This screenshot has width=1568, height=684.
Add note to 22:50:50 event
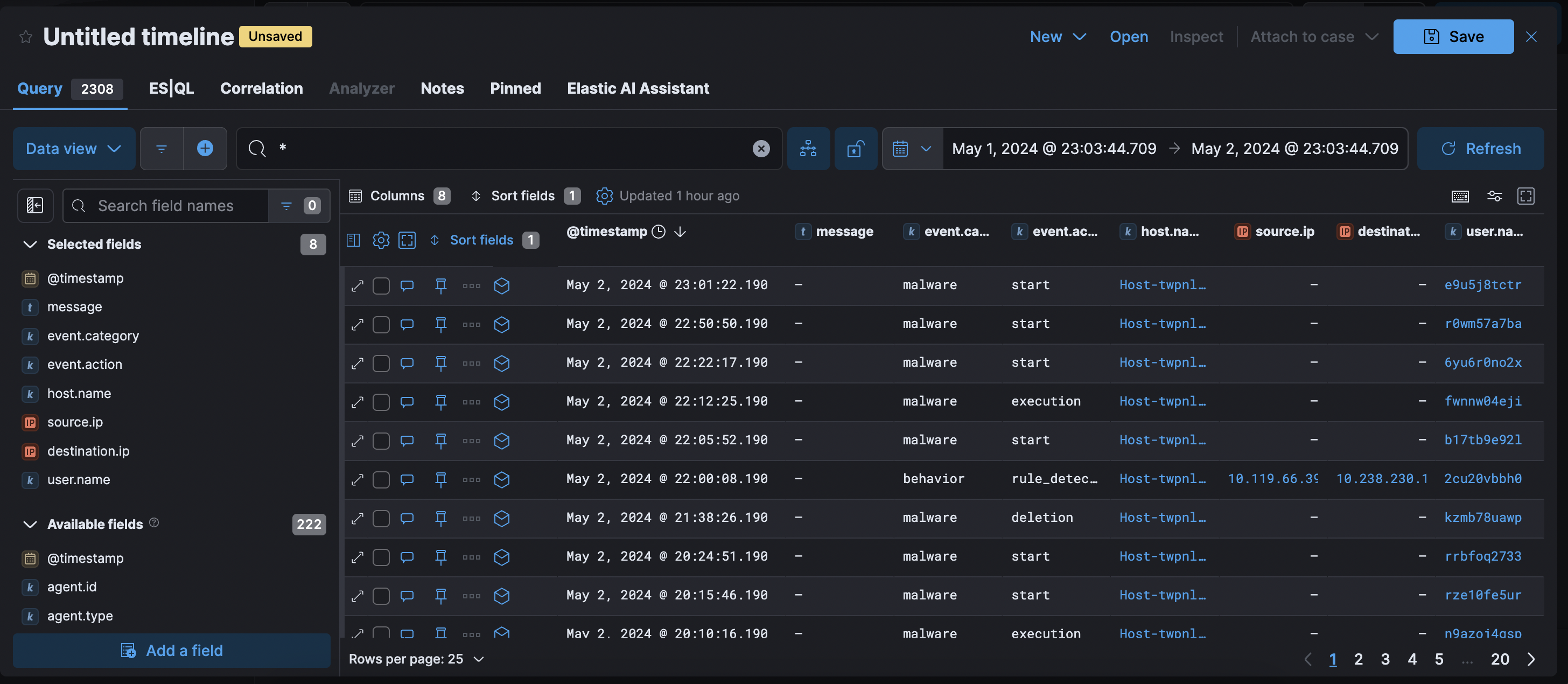coord(407,324)
